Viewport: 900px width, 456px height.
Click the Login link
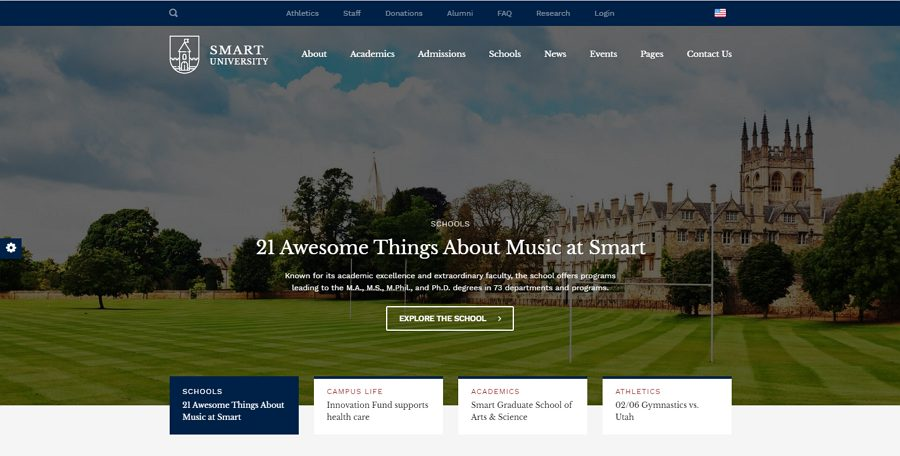(x=604, y=13)
